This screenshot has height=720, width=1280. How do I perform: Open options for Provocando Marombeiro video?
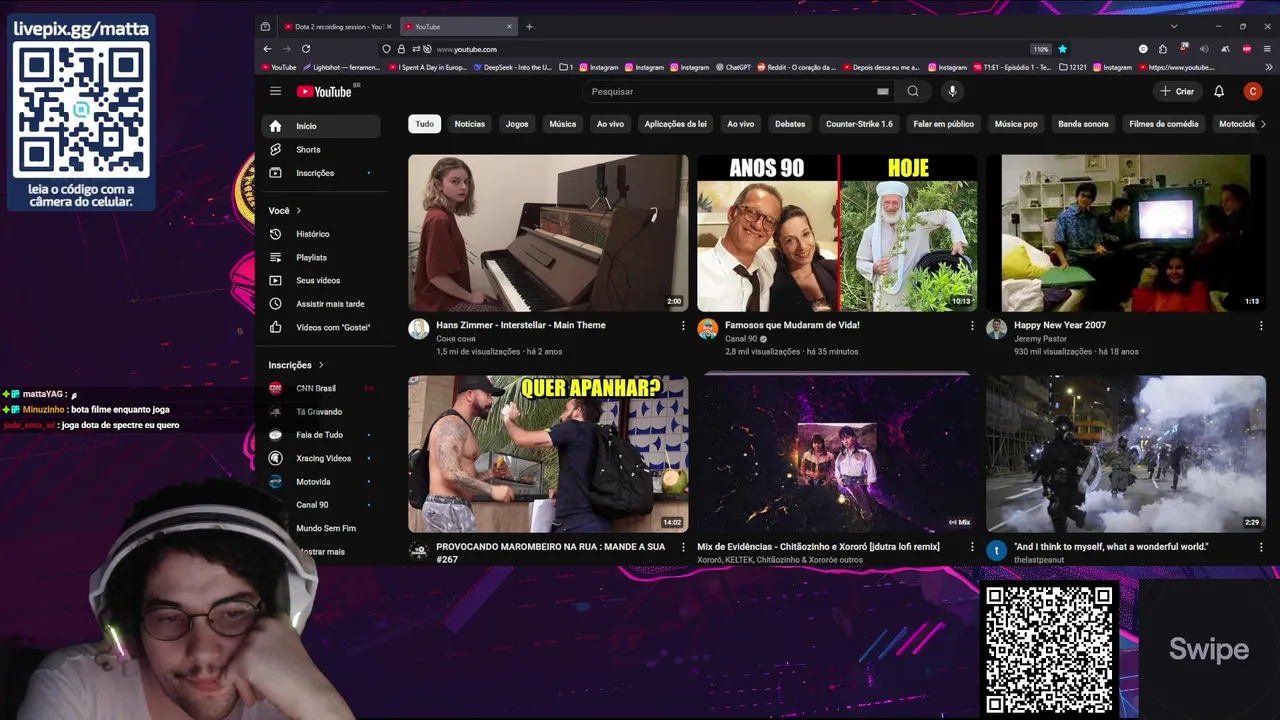pyautogui.click(x=683, y=548)
